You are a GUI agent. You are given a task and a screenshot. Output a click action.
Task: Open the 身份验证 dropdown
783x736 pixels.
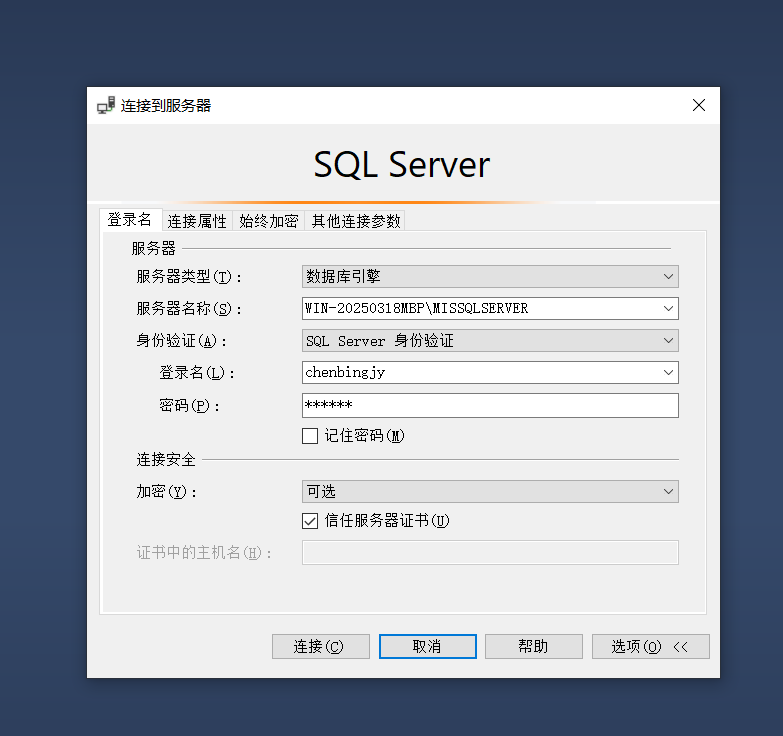pyautogui.click(x=490, y=341)
